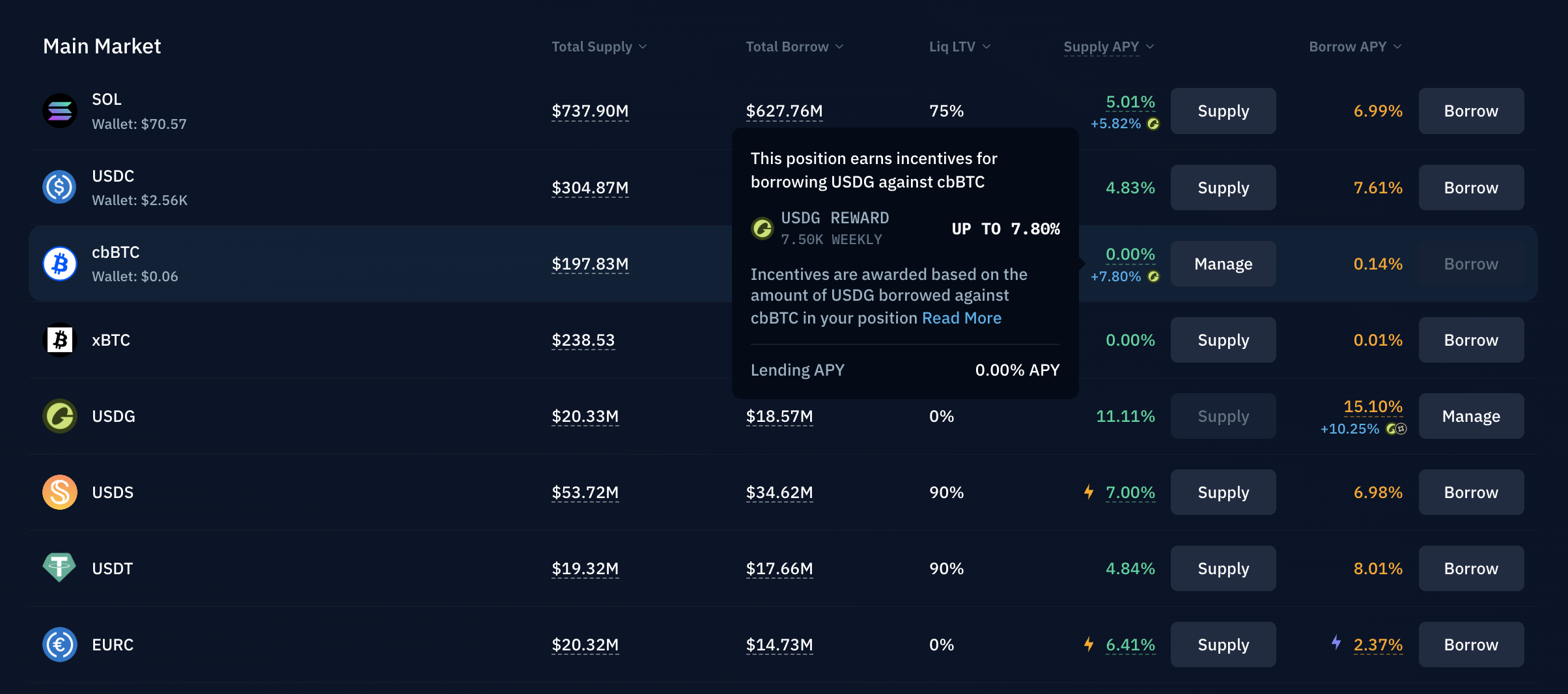Image resolution: width=1568 pixels, height=694 pixels.
Task: Click the lightning bolt beside USDS supply APY
Action: click(x=1089, y=492)
